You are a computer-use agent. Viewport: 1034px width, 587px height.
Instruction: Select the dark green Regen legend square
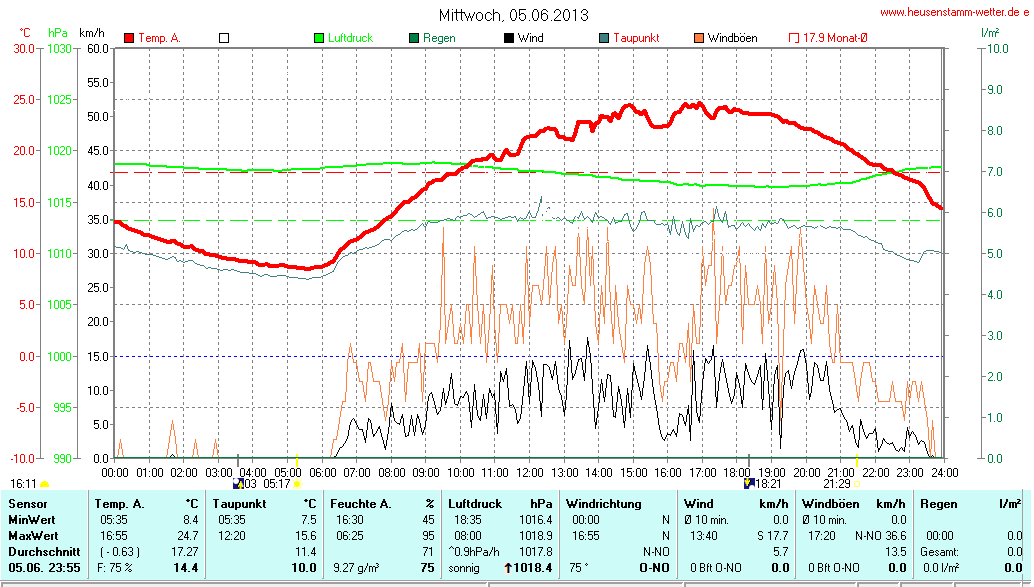point(414,38)
